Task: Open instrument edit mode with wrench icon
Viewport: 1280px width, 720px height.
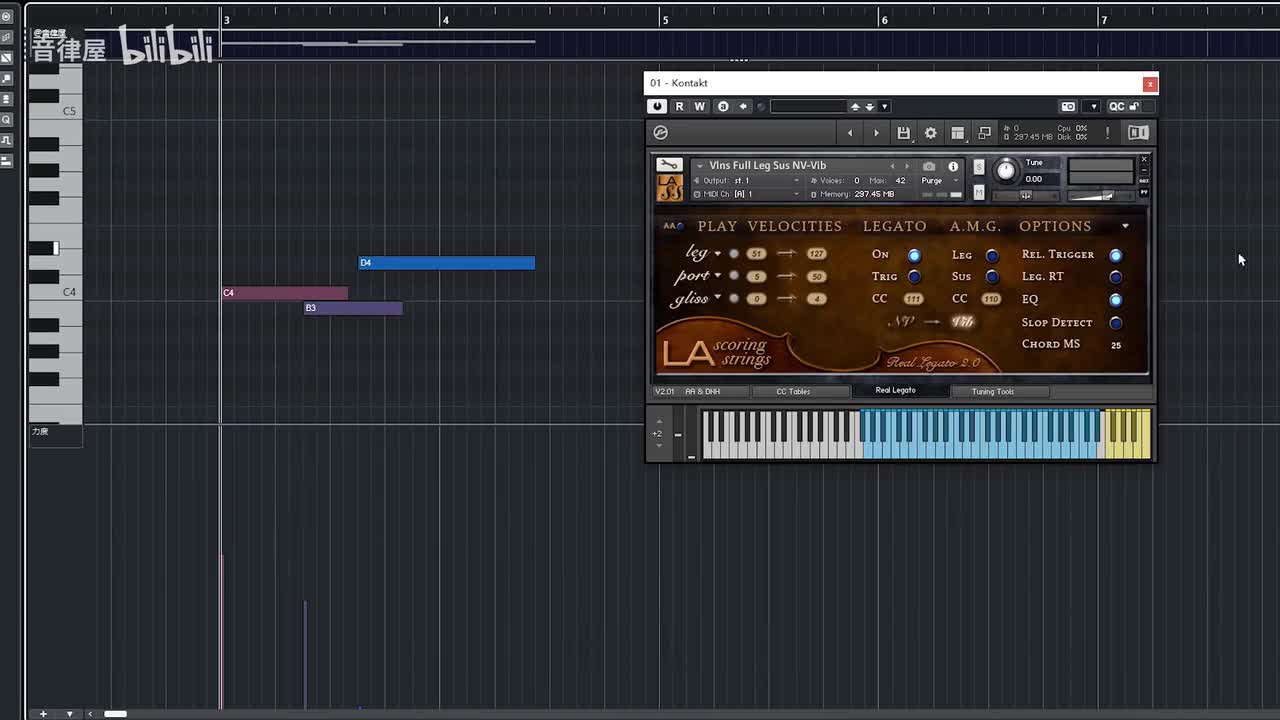Action: point(669,165)
